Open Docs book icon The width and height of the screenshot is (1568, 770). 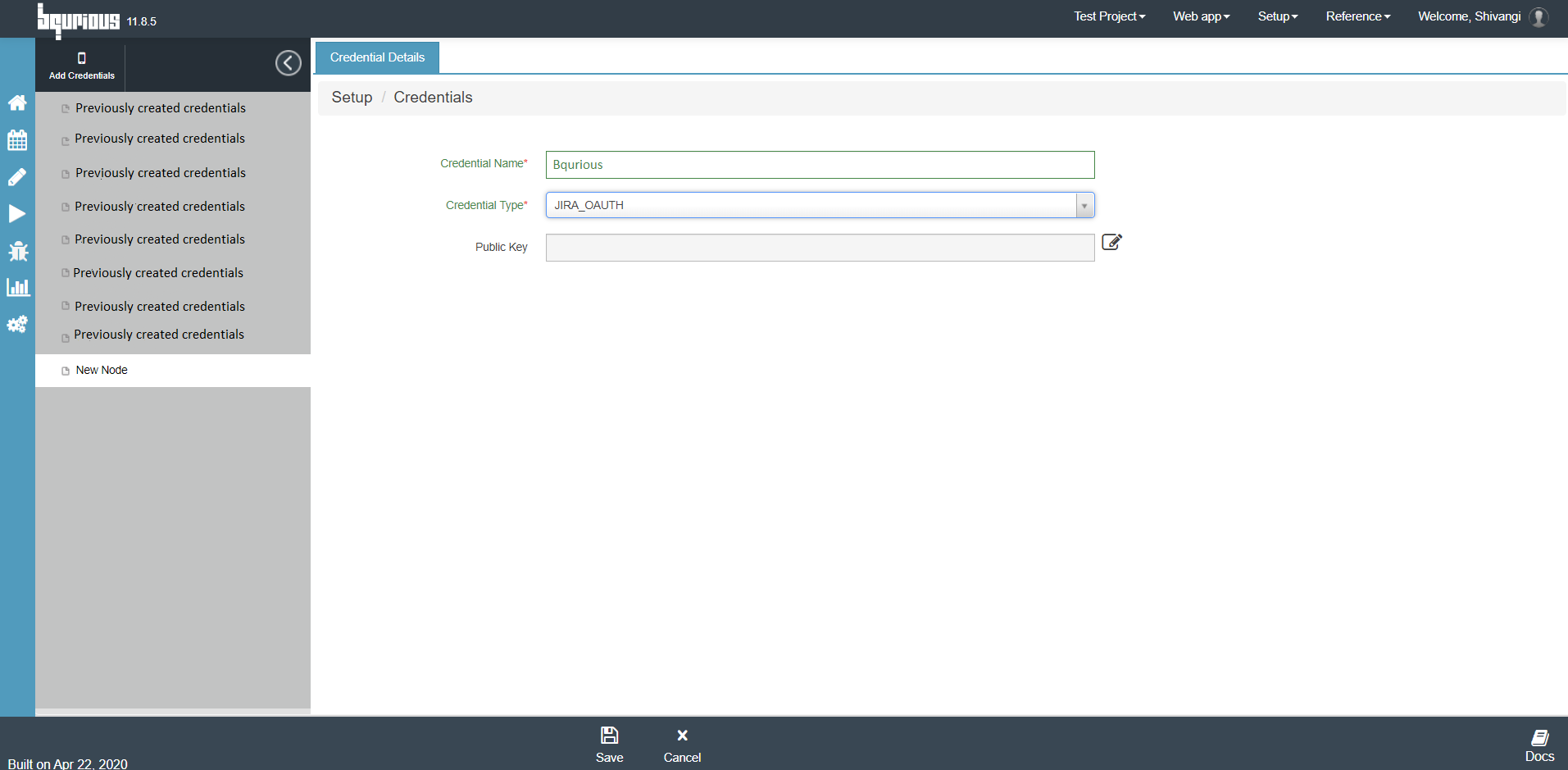pos(1539,737)
